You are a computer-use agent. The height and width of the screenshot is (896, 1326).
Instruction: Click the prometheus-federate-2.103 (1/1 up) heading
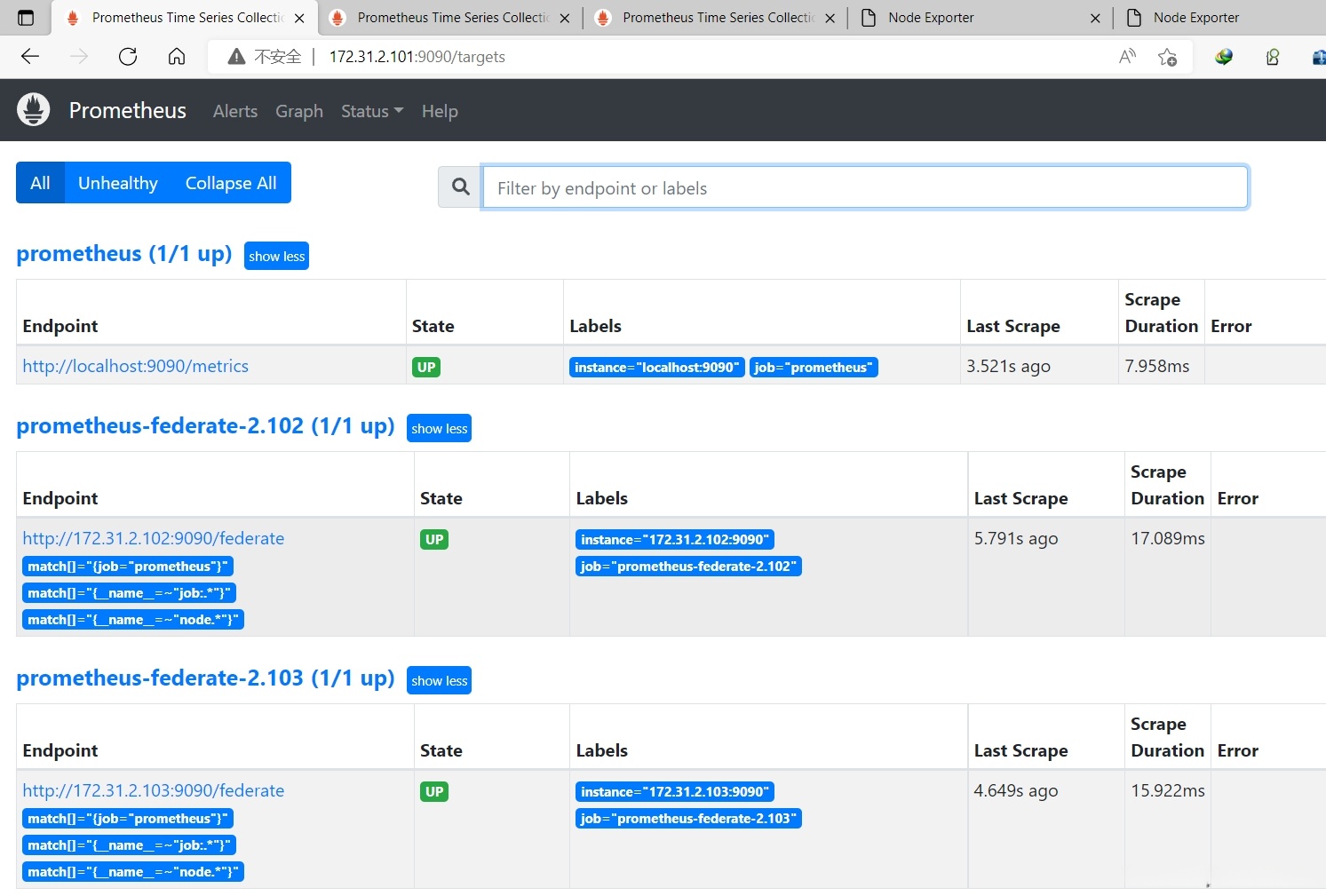(x=205, y=678)
